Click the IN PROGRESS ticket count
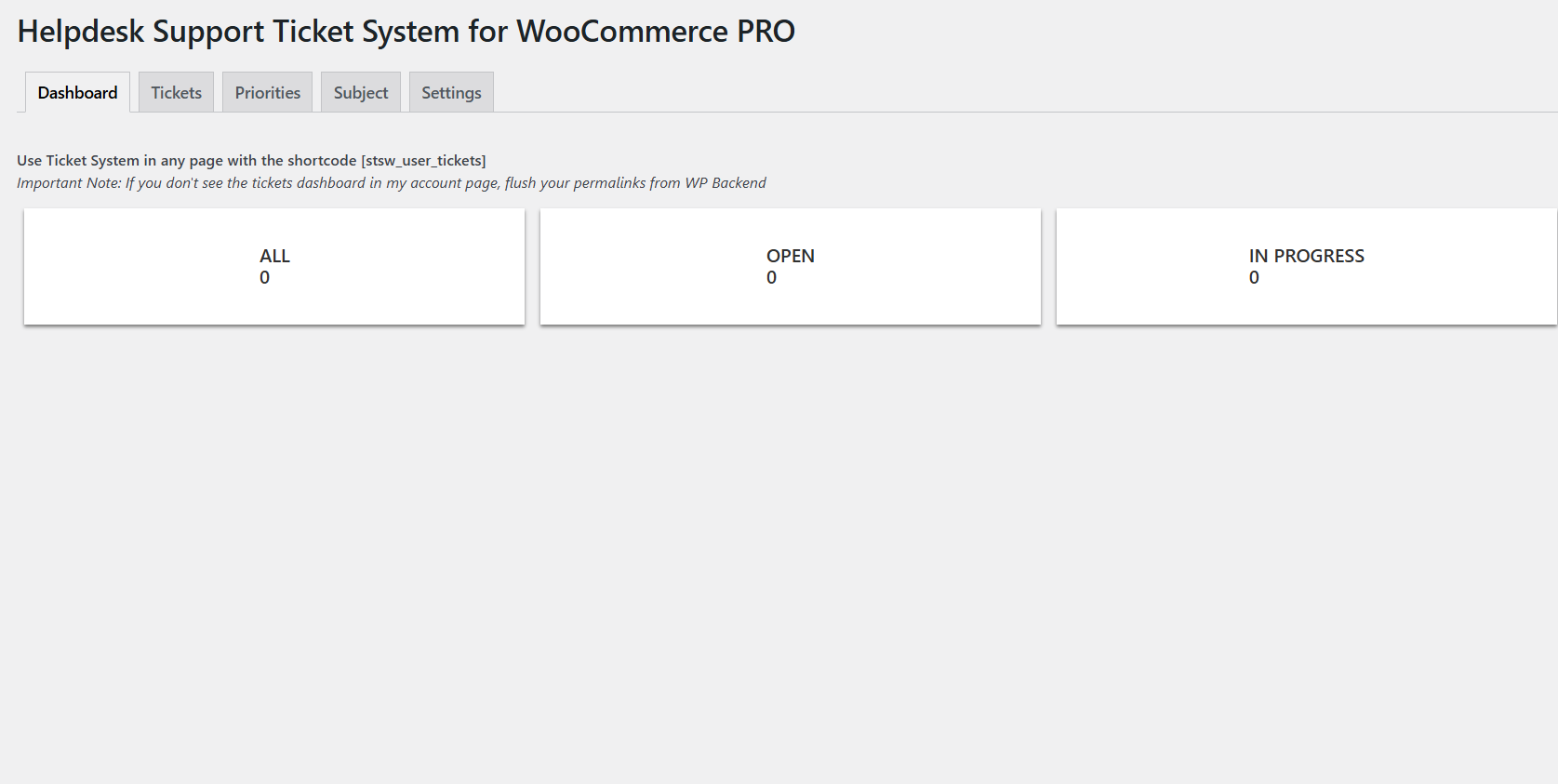This screenshot has height=784, width=1558. (1254, 277)
